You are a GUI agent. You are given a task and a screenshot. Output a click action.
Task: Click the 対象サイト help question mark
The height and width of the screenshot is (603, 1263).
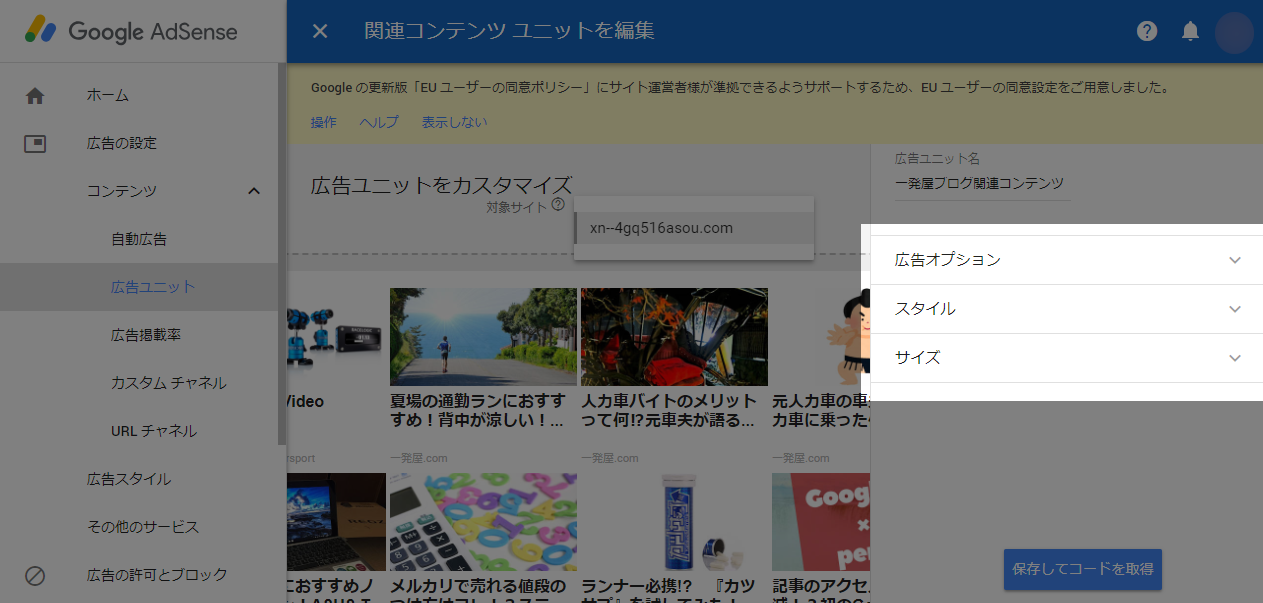(x=557, y=204)
